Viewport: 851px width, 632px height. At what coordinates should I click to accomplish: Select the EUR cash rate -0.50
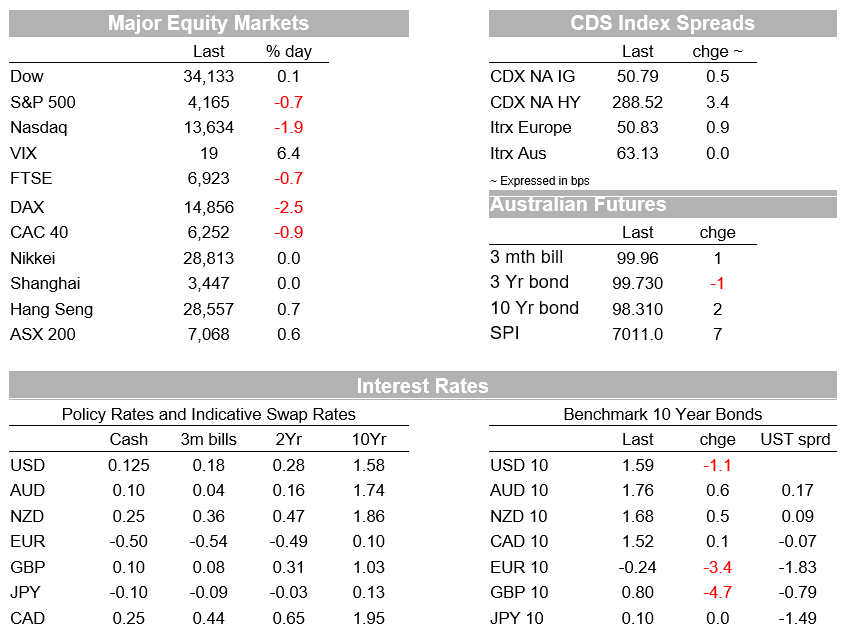point(129,541)
